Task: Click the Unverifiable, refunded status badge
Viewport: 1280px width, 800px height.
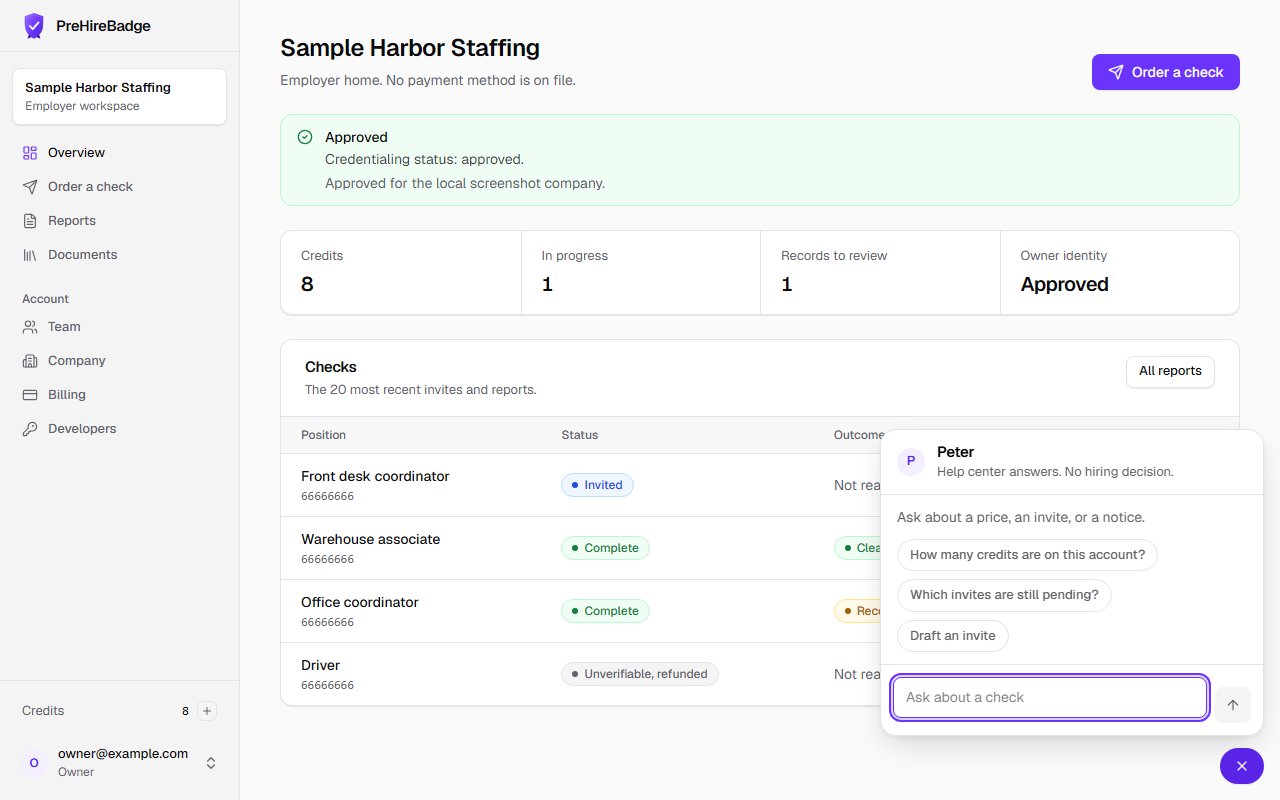Action: [x=640, y=674]
